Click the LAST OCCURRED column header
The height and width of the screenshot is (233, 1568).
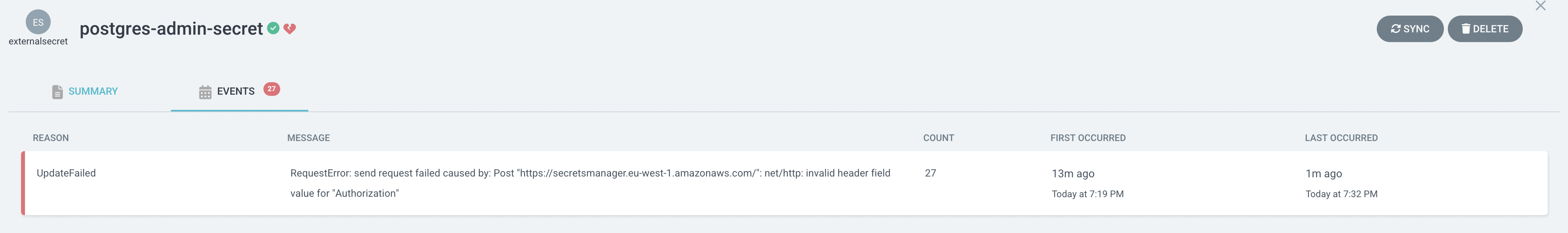click(1341, 138)
